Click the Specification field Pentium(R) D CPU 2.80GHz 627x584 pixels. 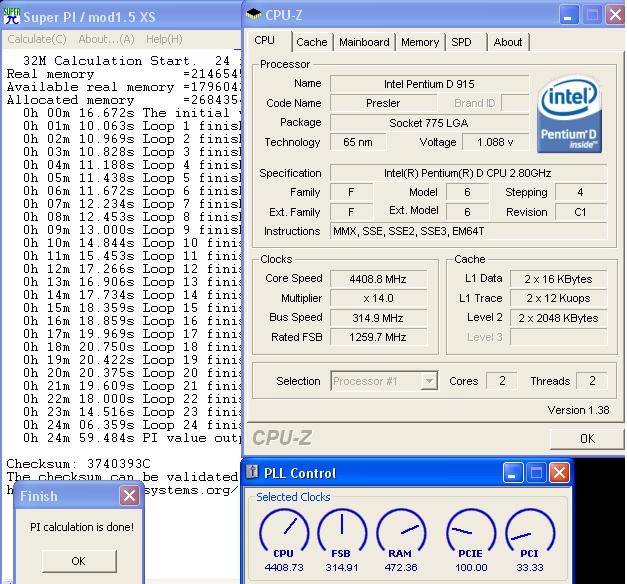(468, 173)
